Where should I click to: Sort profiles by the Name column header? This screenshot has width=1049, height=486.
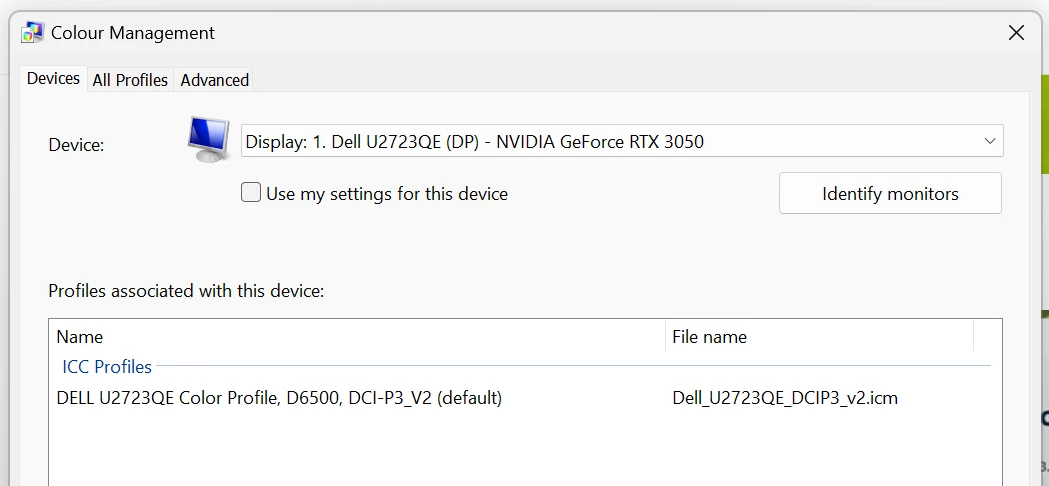point(80,337)
